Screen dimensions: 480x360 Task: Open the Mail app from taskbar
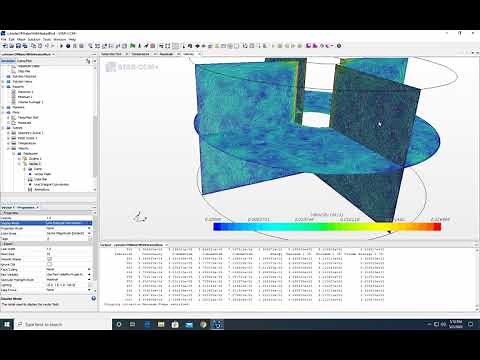(x=189, y=324)
